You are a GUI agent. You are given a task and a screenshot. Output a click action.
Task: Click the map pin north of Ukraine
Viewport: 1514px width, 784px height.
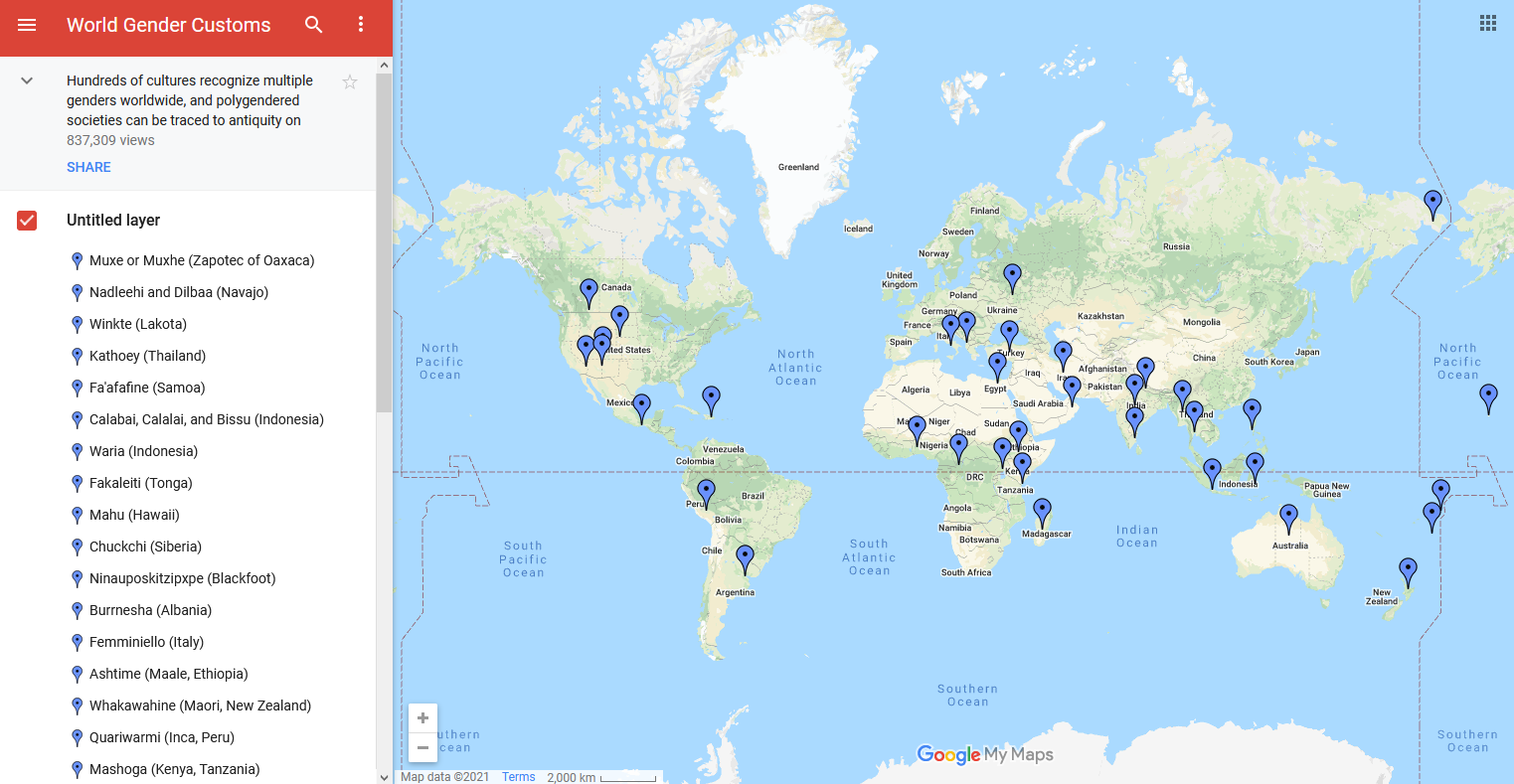[x=1012, y=277]
